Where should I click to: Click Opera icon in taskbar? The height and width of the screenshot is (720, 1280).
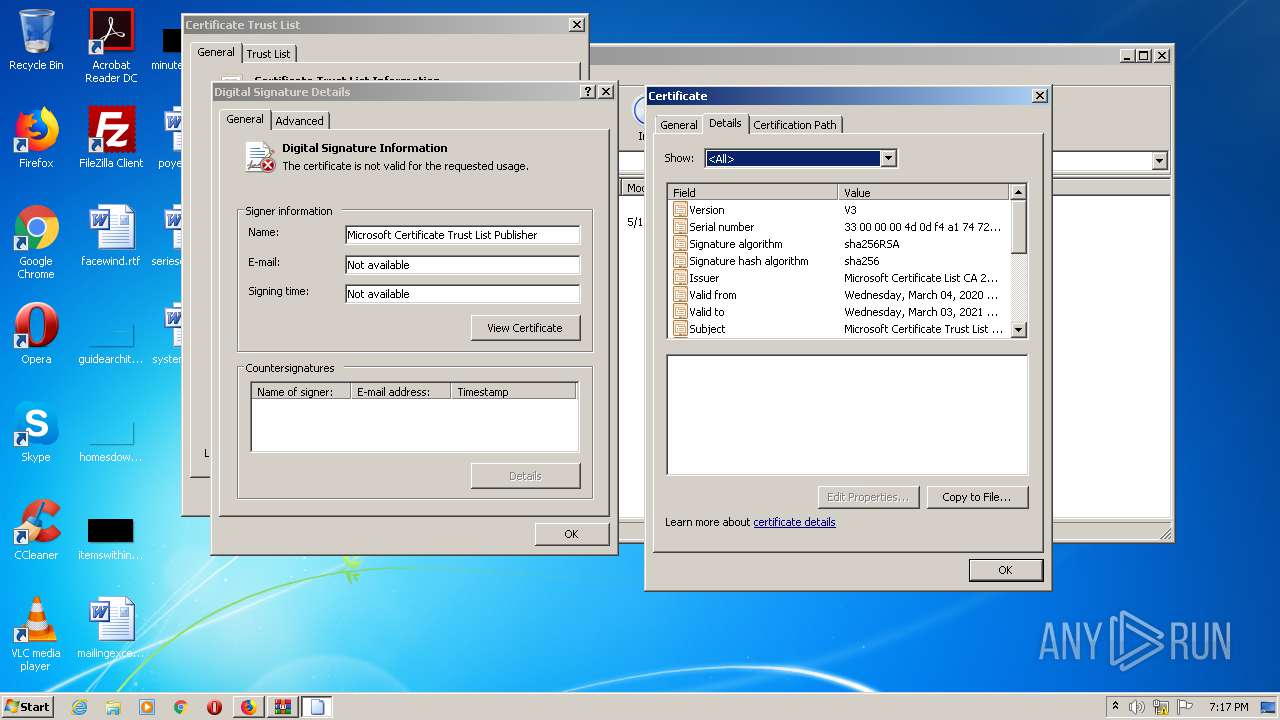tap(214, 707)
